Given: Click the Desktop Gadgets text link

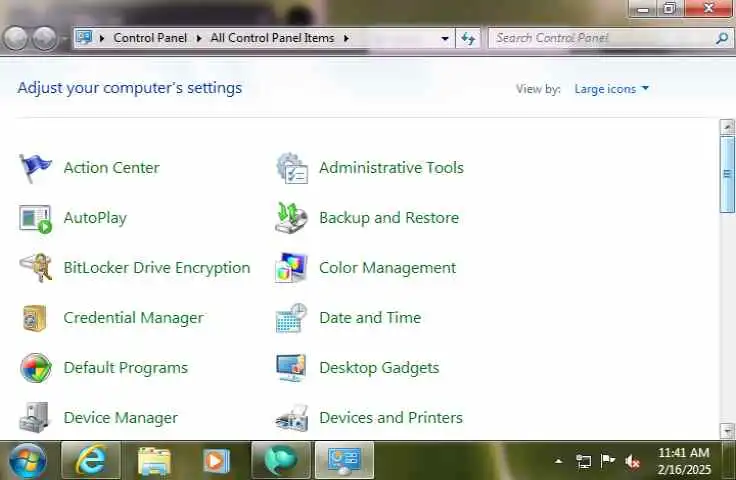Looking at the screenshot, I should [379, 368].
